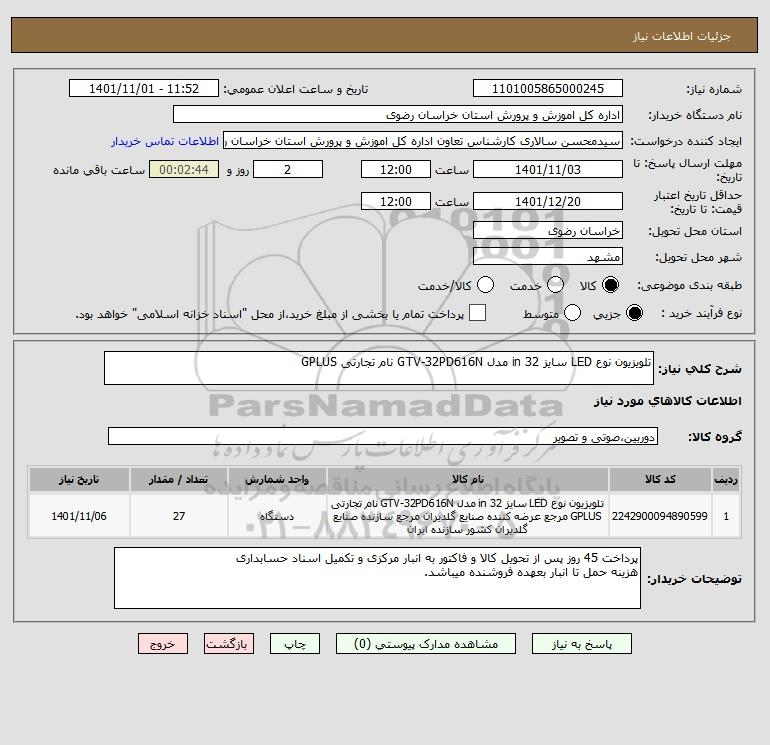The image size is (770, 745).
Task: Click the unit cell دستگاه
Action: pos(277,516)
